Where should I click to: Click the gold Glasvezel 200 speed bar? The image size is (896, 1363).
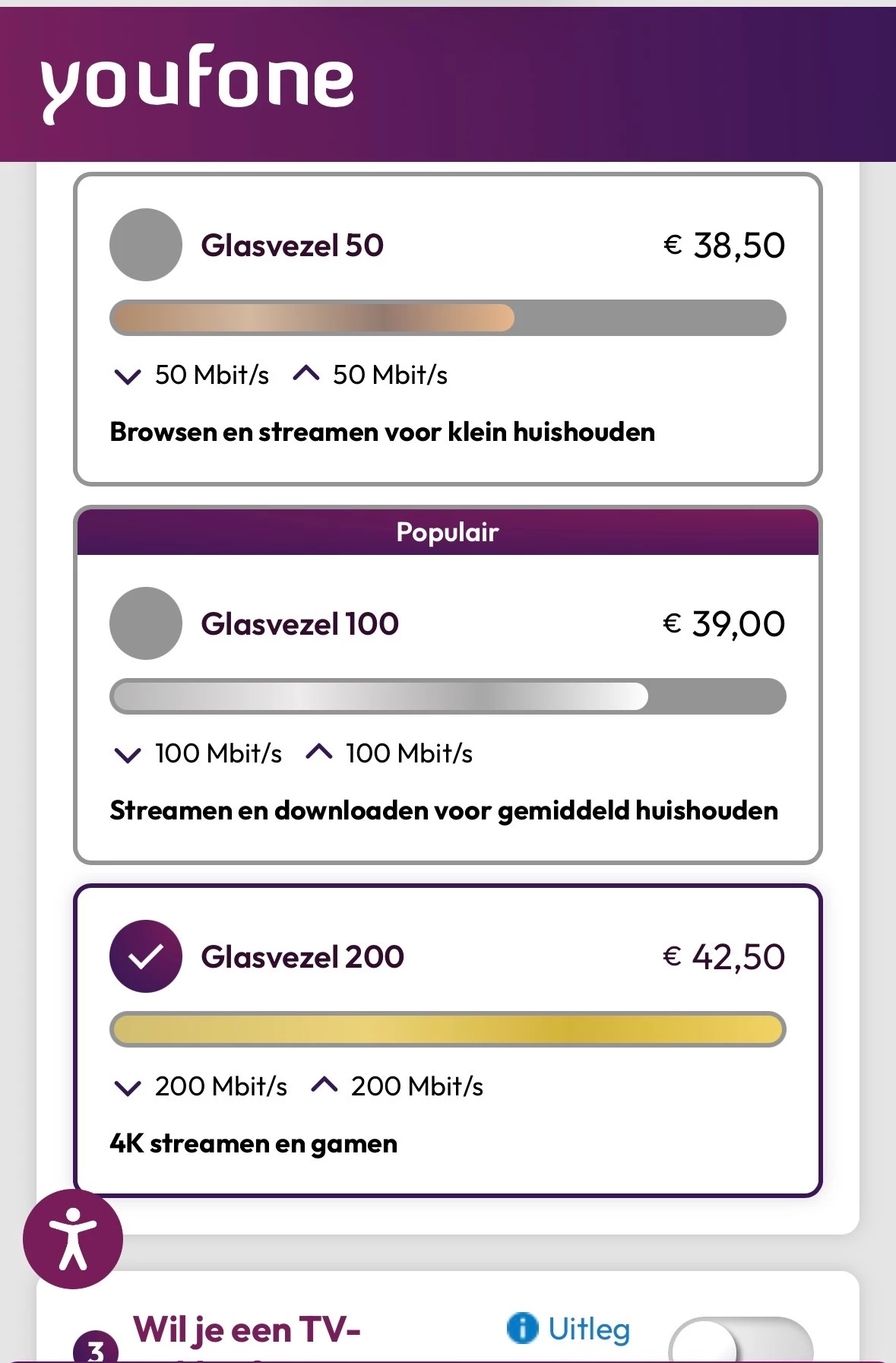tap(448, 1029)
